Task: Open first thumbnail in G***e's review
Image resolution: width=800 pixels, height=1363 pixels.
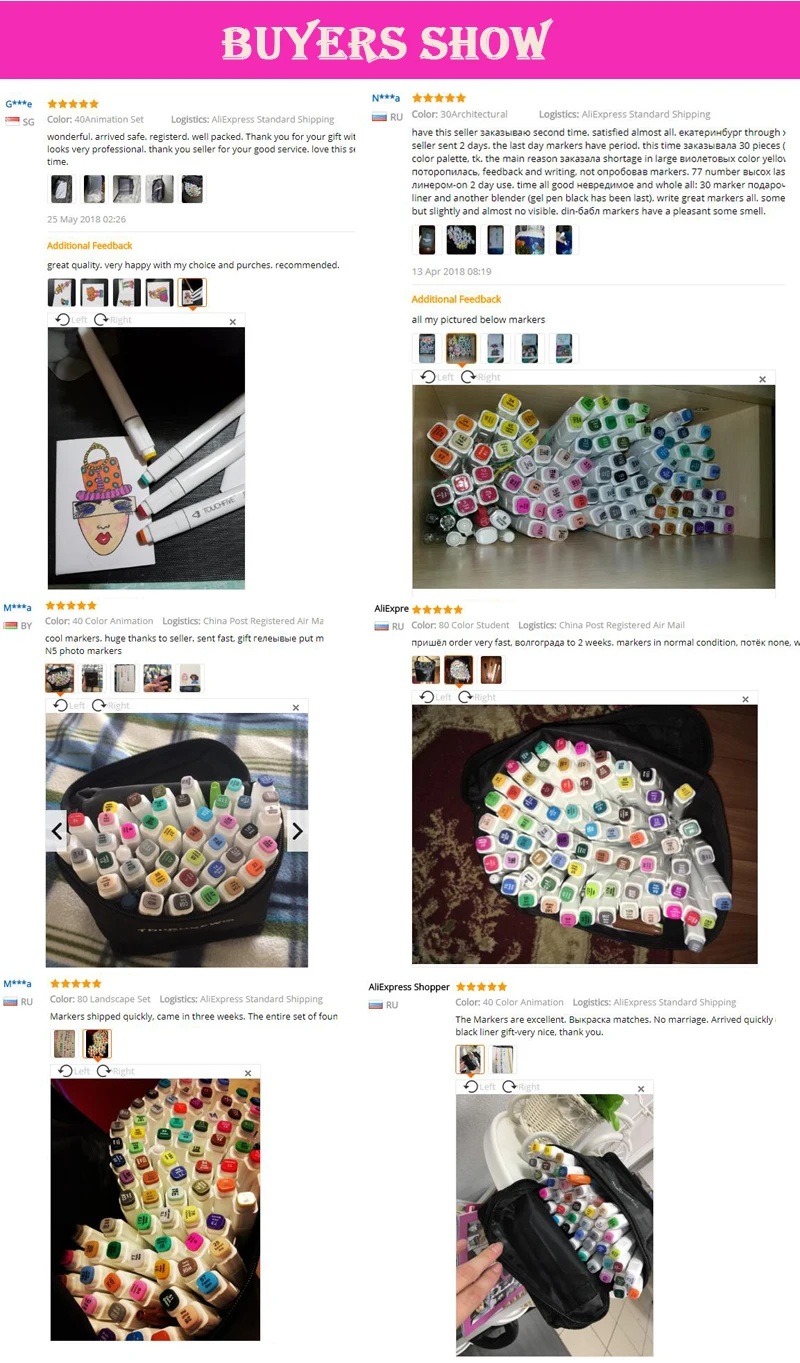Action: 62,188
